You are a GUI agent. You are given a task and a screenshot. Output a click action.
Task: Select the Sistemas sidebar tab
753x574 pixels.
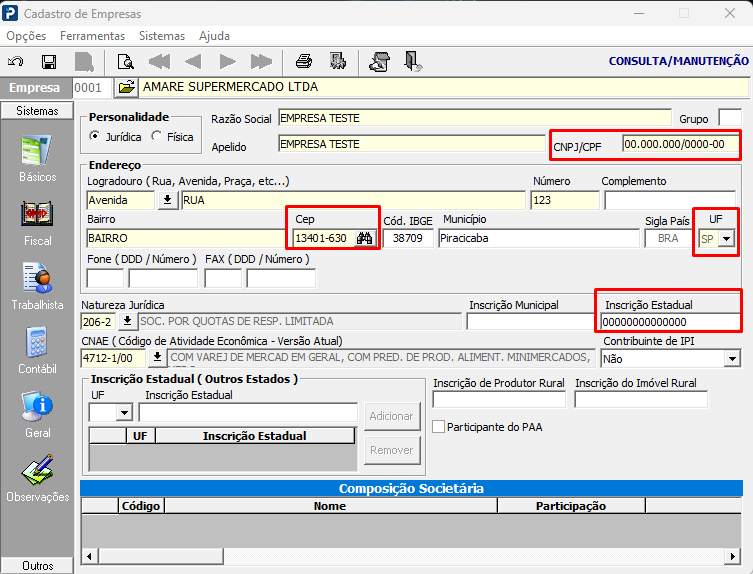click(x=37, y=110)
